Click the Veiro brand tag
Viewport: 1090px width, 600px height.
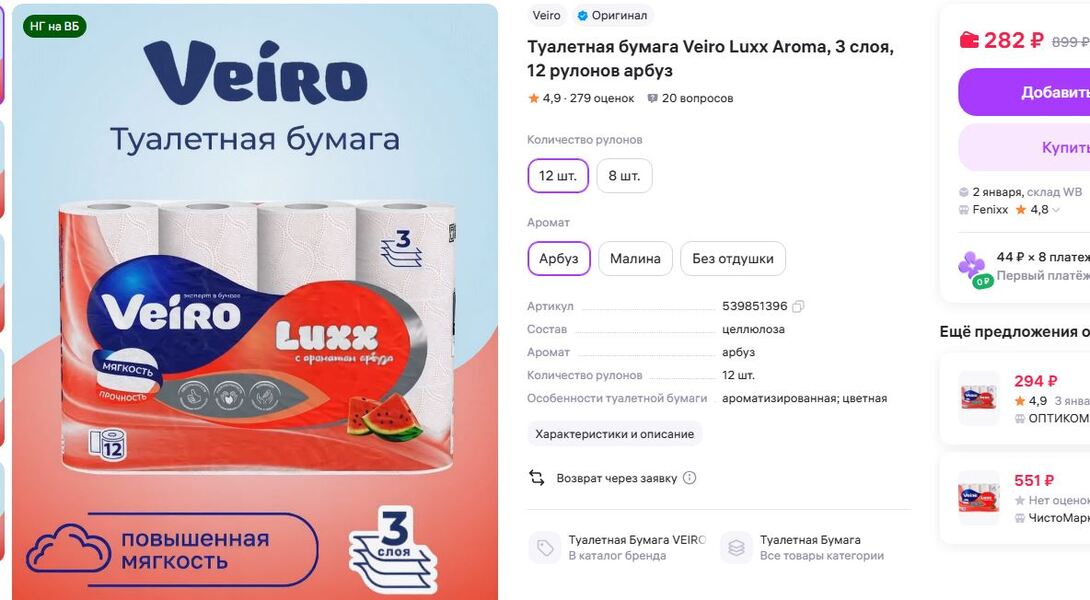click(x=546, y=15)
